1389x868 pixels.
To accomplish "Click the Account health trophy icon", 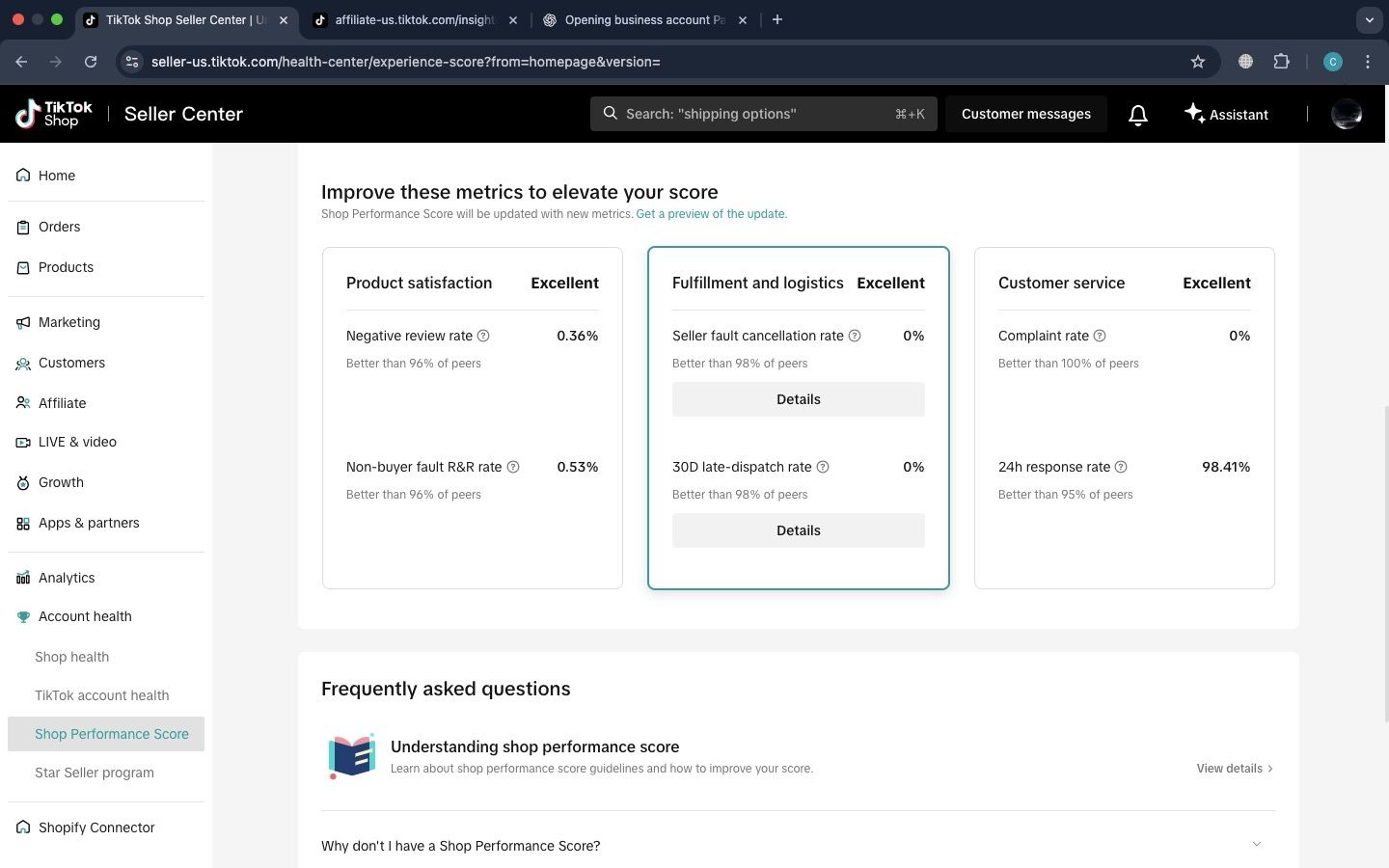I will tap(23, 616).
